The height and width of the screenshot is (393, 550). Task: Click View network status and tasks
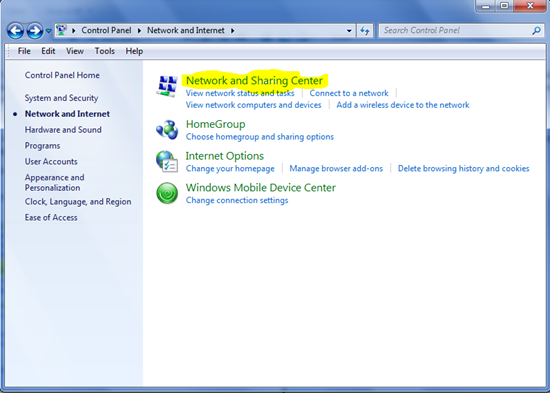tap(240, 93)
